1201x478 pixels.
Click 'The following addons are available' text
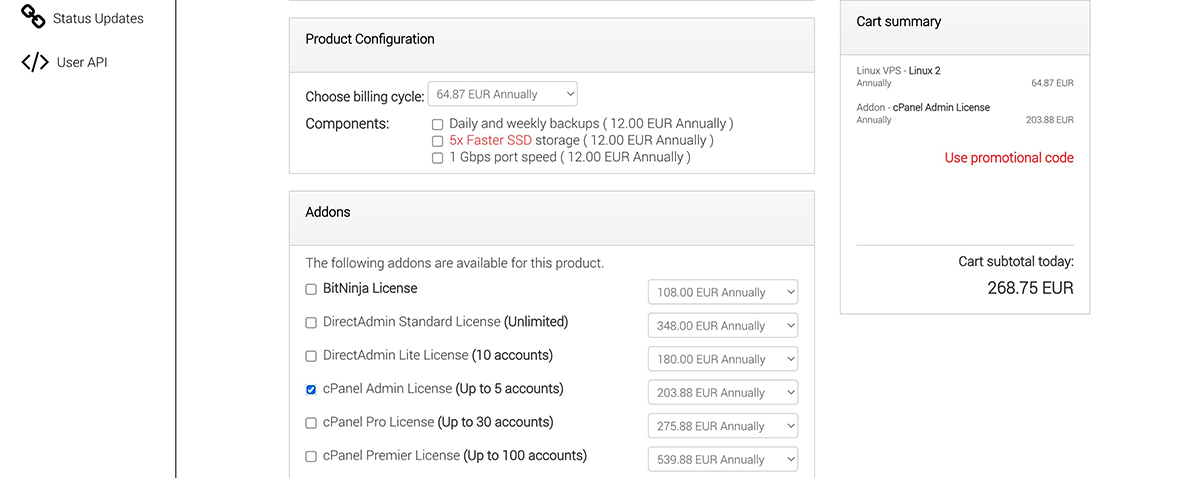(454, 263)
